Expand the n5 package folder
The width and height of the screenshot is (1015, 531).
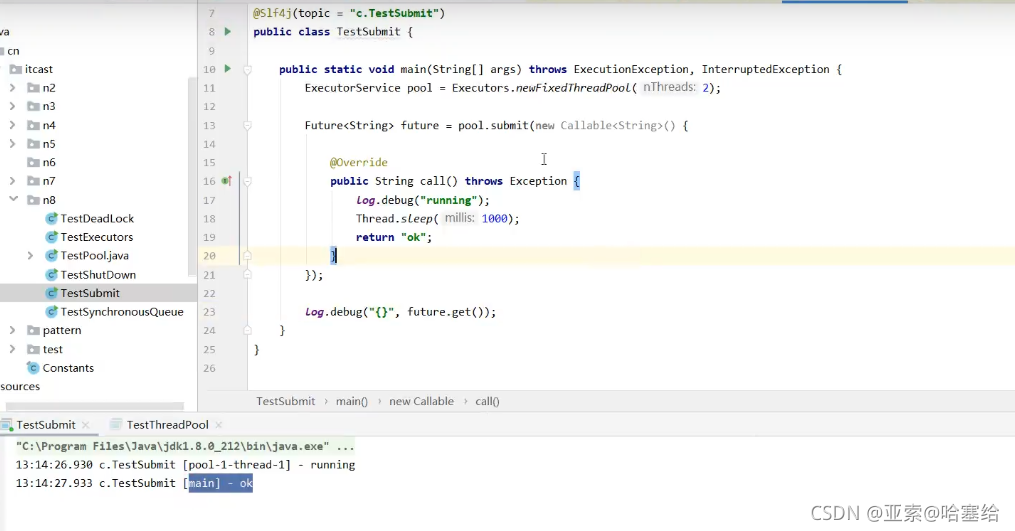(12, 144)
